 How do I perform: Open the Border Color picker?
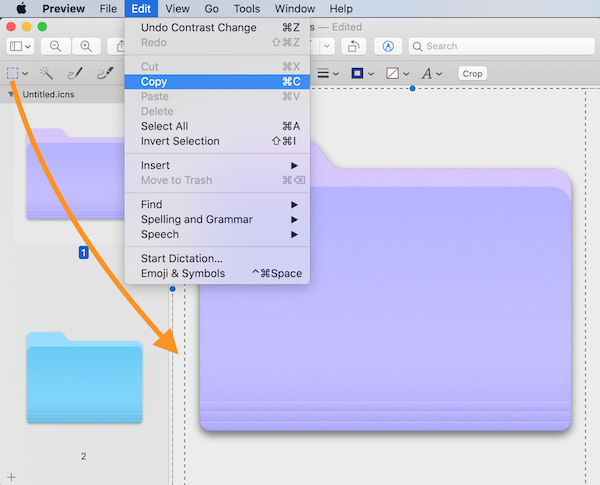[x=362, y=73]
